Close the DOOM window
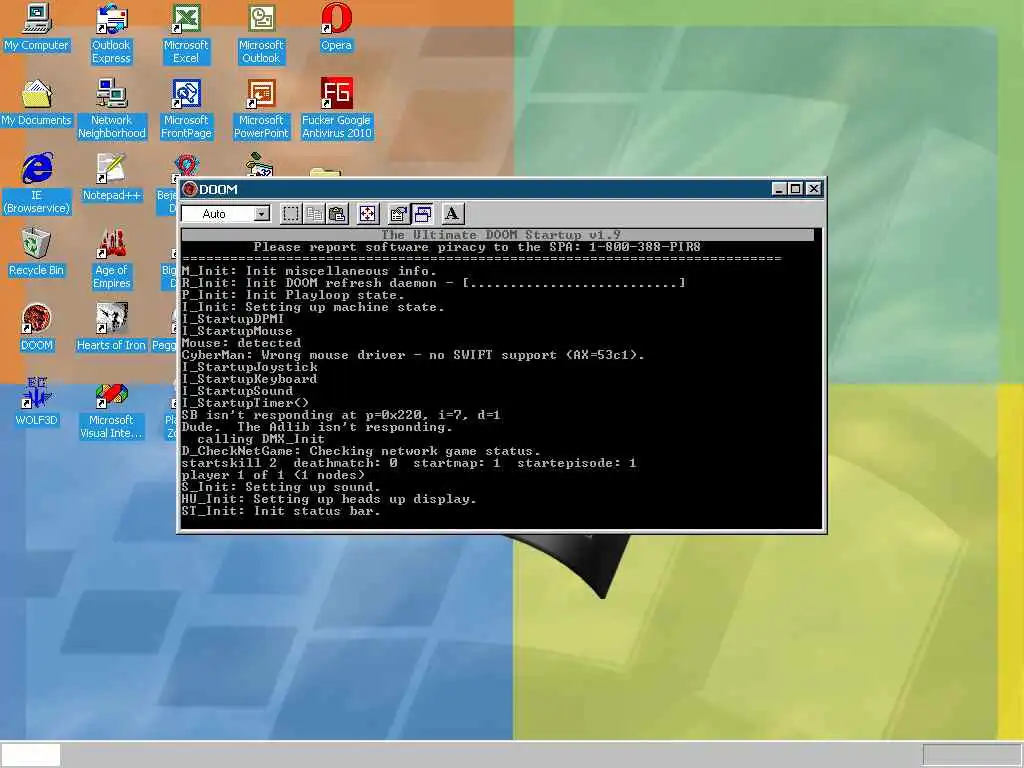1024x768 pixels. [x=813, y=189]
